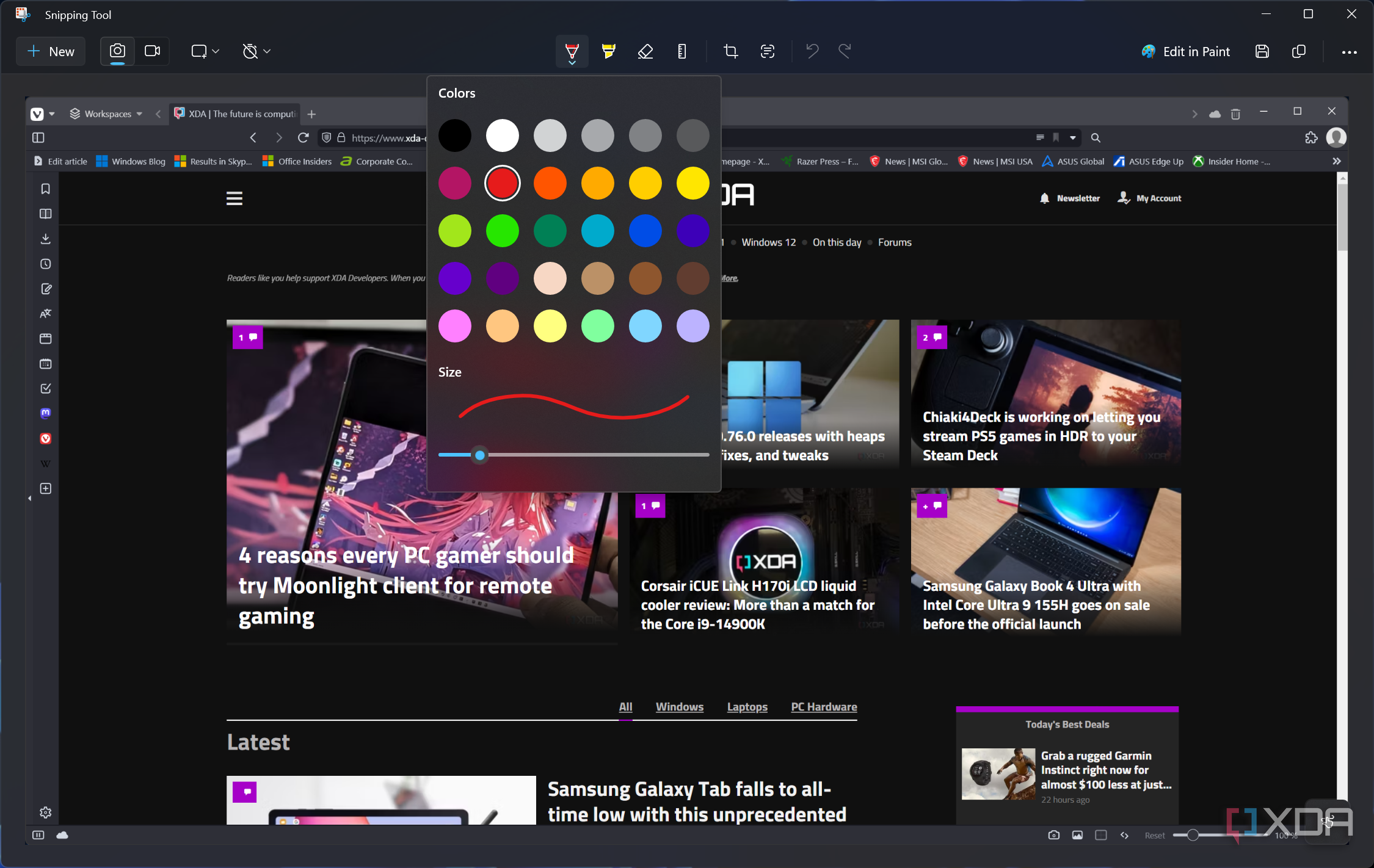
Task: Open a new browser tab
Action: [x=311, y=114]
